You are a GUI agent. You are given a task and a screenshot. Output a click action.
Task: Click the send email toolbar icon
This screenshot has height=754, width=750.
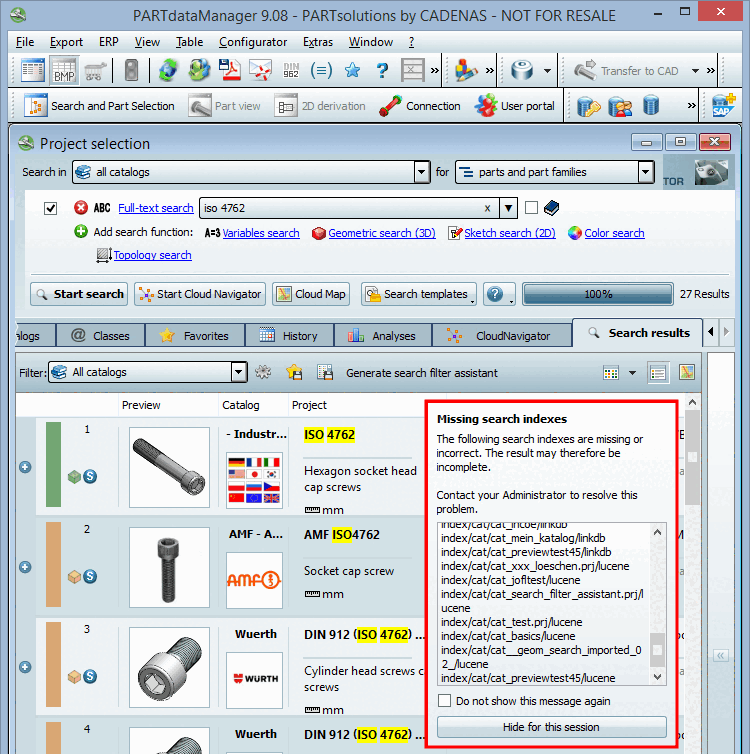[260, 71]
